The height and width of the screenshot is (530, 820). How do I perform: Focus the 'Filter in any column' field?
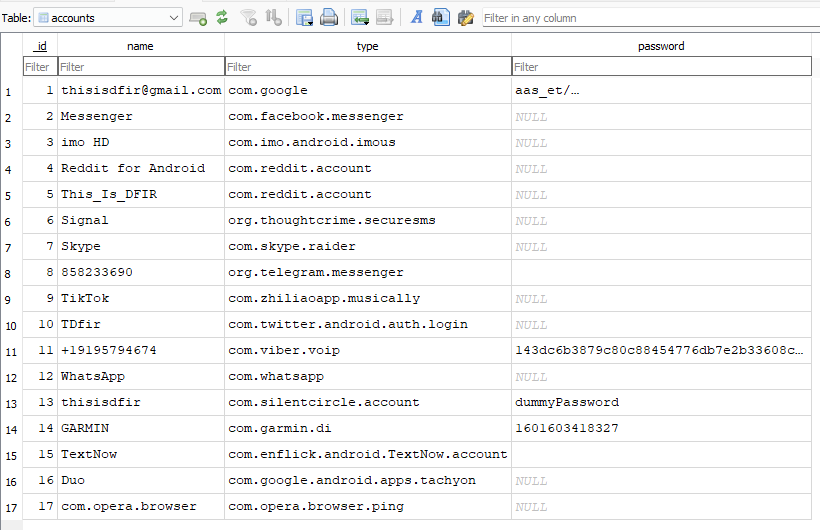pyautogui.click(x=651, y=18)
